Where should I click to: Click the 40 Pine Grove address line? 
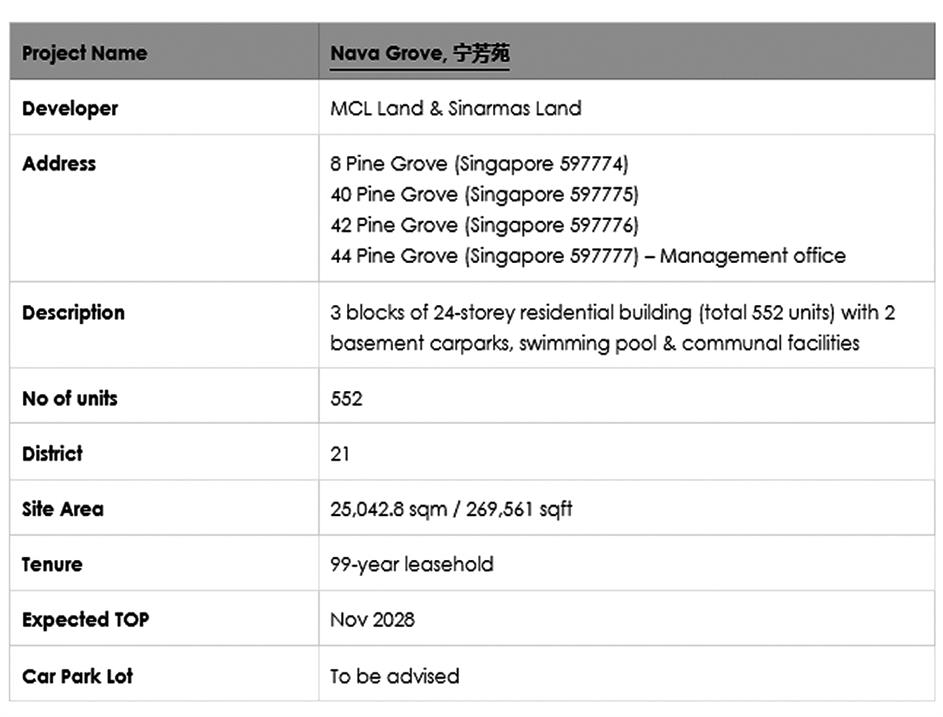coord(484,194)
